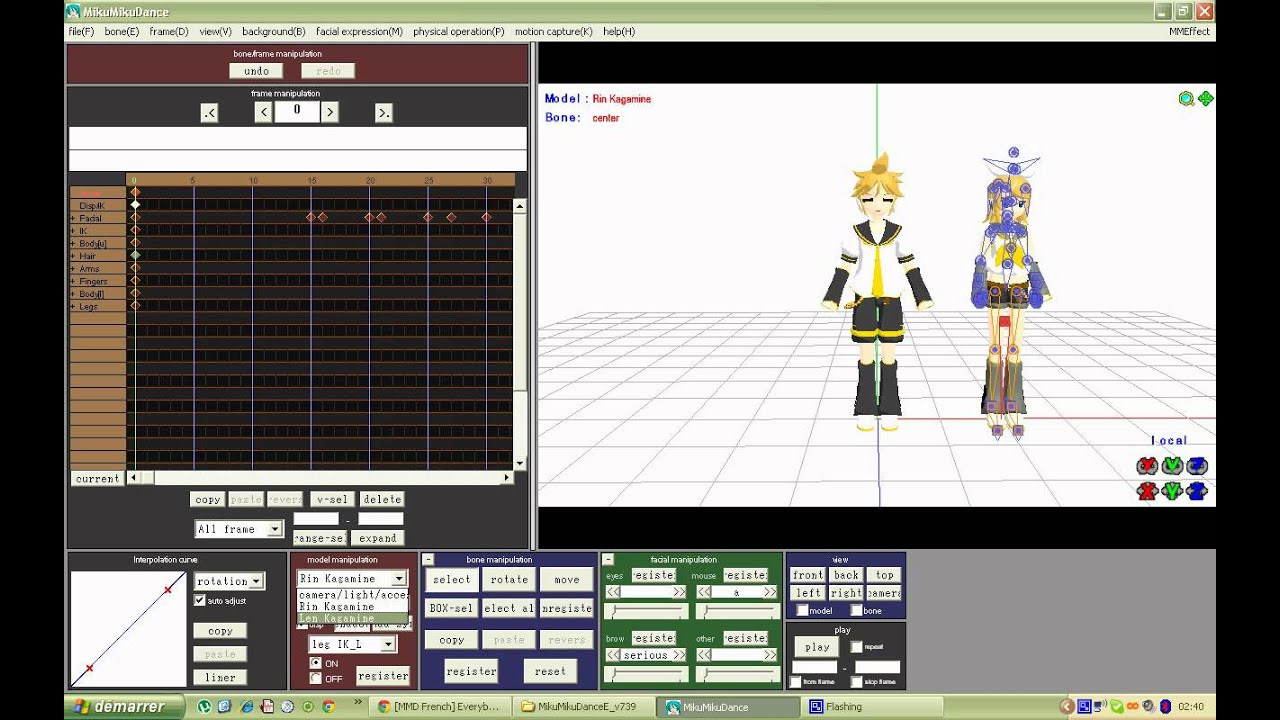
Task: Expand the Facial bone group
Action: tap(73, 218)
